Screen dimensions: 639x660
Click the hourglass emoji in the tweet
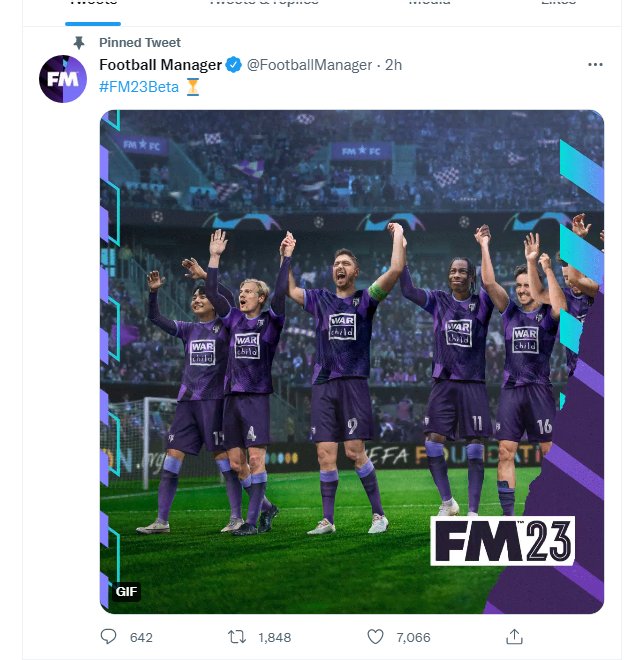point(193,86)
